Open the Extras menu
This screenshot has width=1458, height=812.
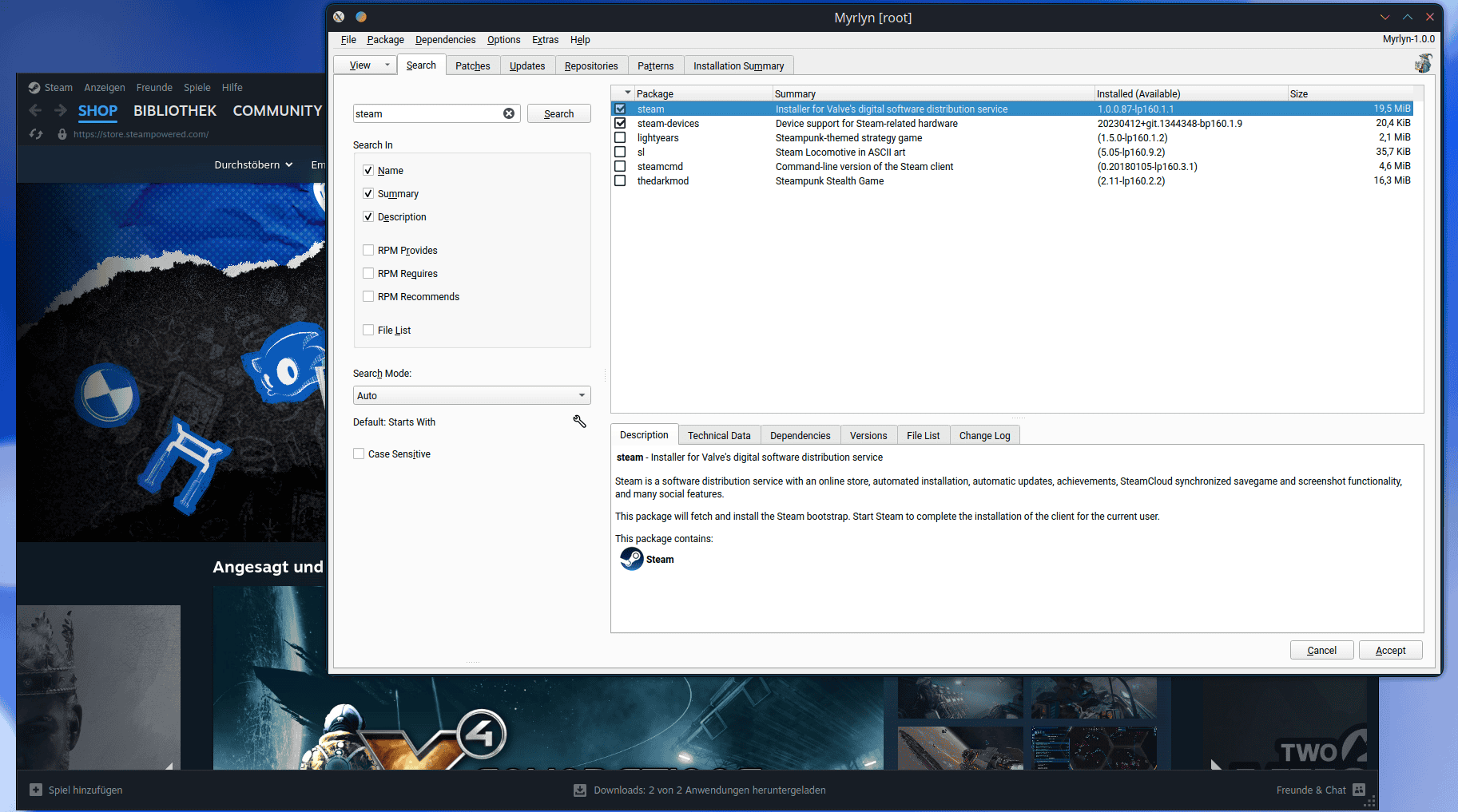545,40
